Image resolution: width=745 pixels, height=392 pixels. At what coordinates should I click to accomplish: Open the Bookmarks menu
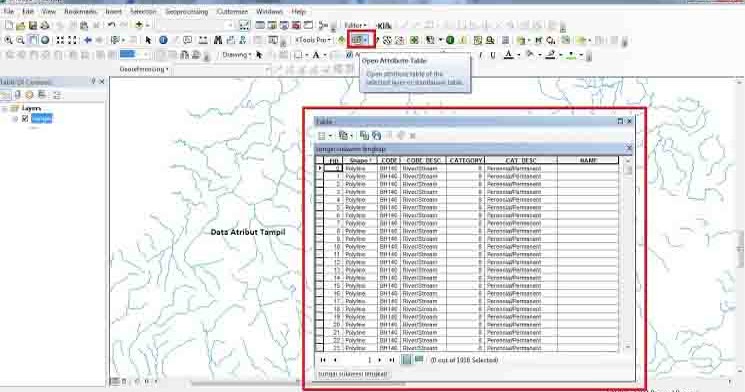click(x=80, y=11)
